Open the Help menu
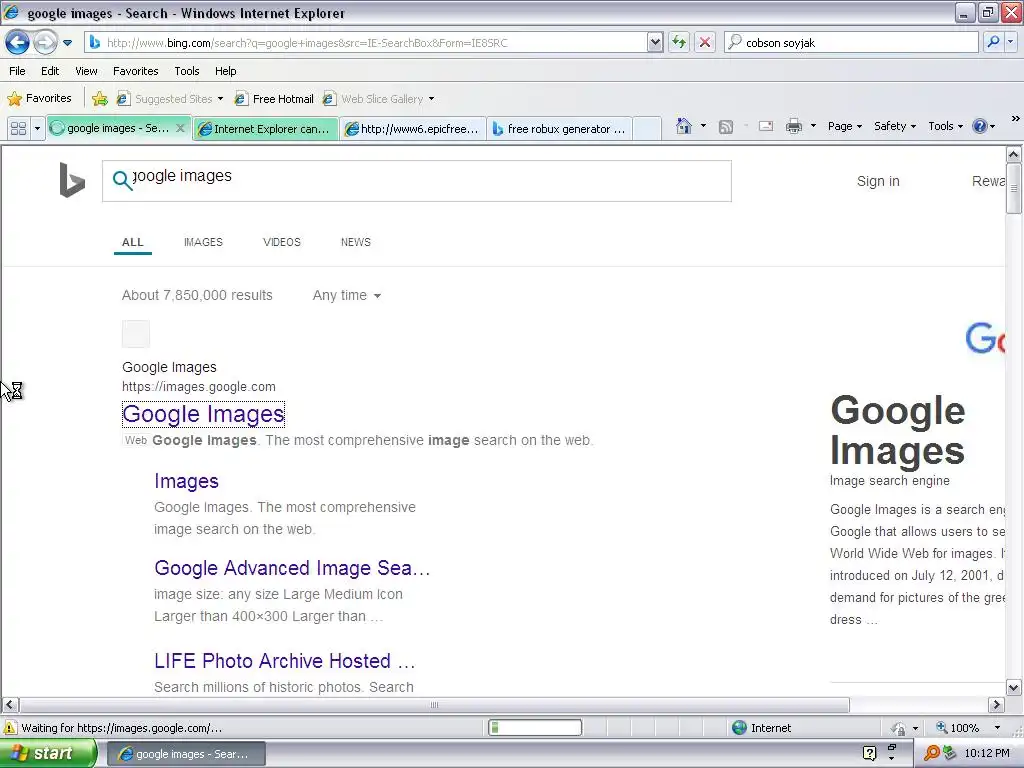The image size is (1024, 768). 225,71
